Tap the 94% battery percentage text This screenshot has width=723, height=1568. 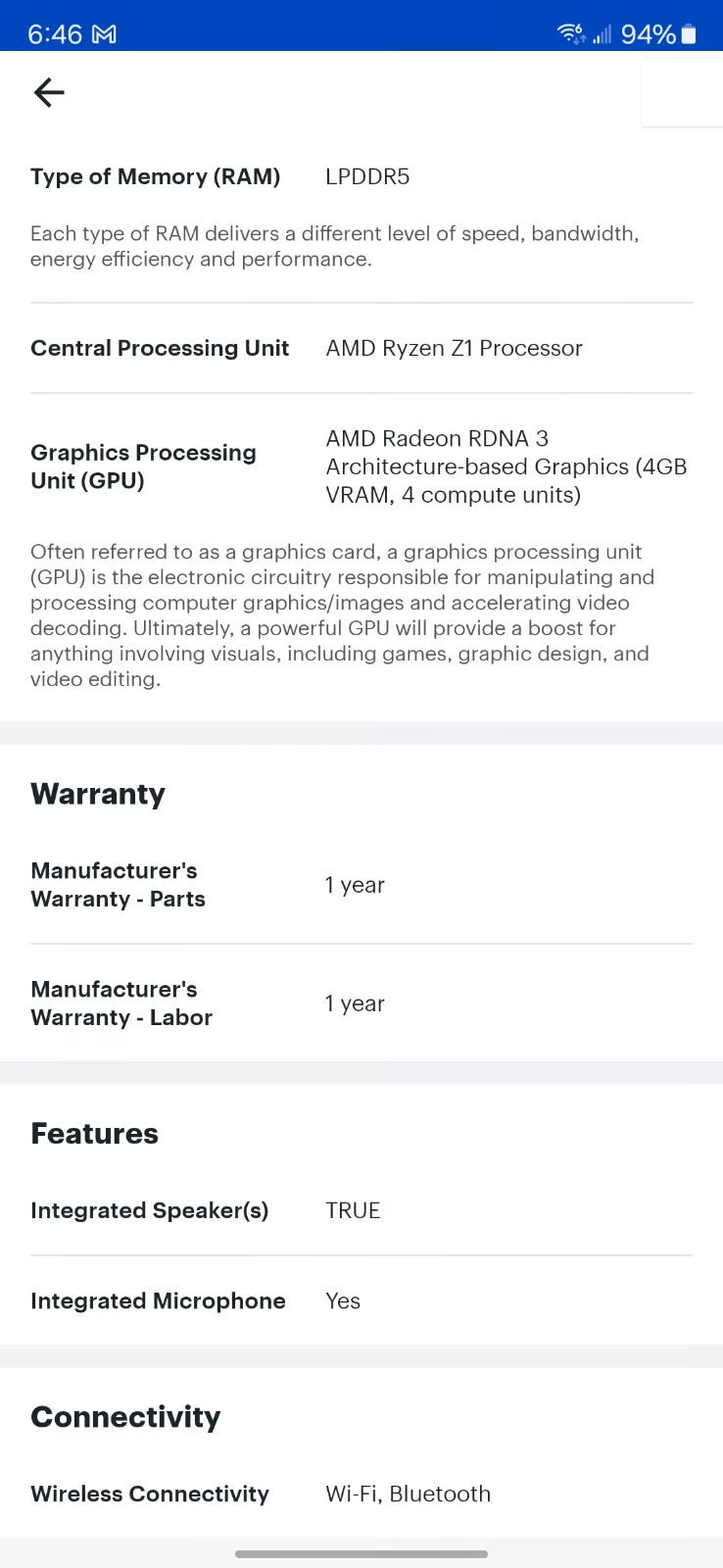[x=648, y=34]
